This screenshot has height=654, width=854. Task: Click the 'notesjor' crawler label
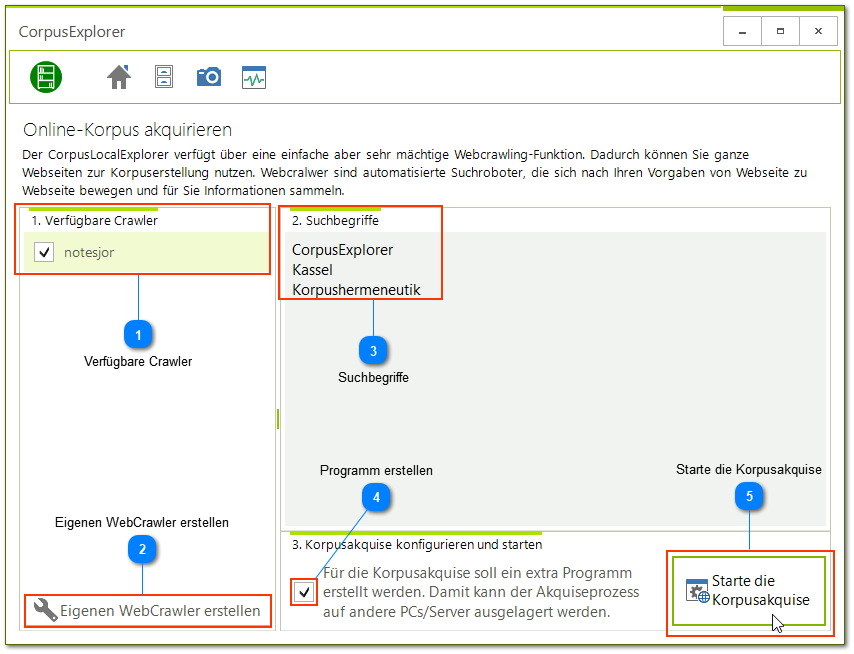click(89, 253)
